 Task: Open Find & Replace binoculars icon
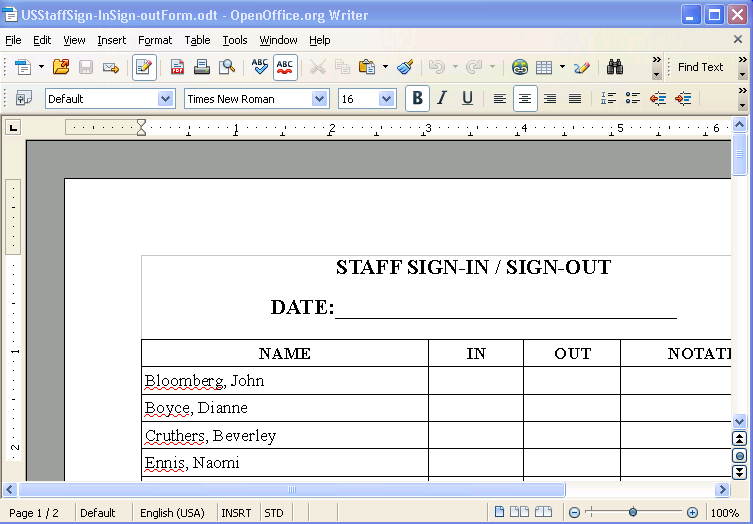click(x=615, y=67)
